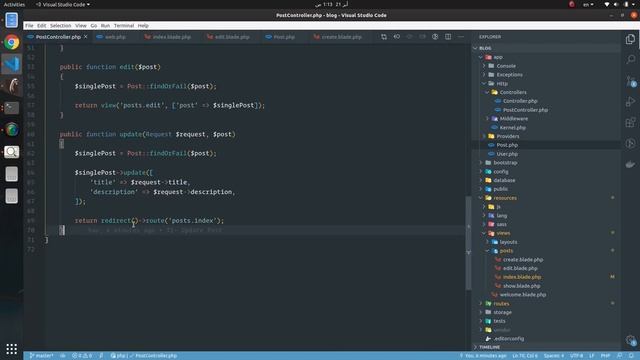This screenshot has height=360, width=640.
Task: Open the Manage gear icon in the activity bar
Action: (630, 340)
